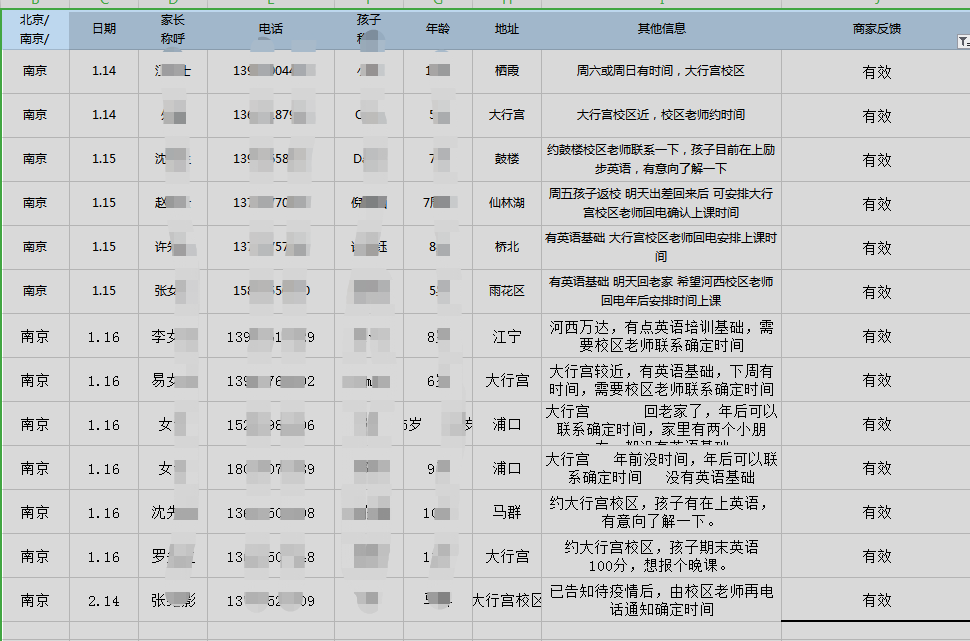Select note cell mentioning 周六或周日有时间

point(661,71)
